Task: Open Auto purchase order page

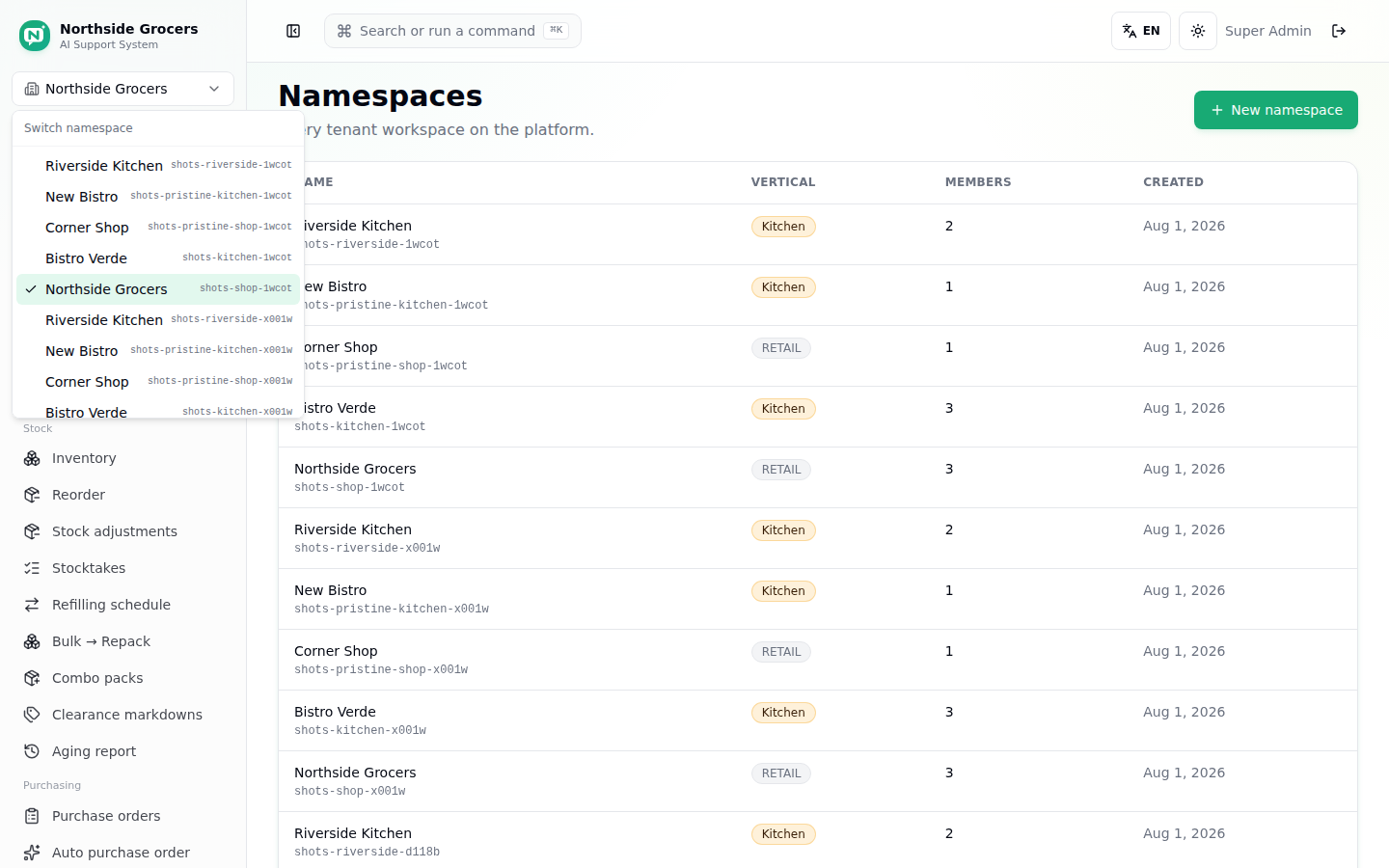Action: pos(123,853)
